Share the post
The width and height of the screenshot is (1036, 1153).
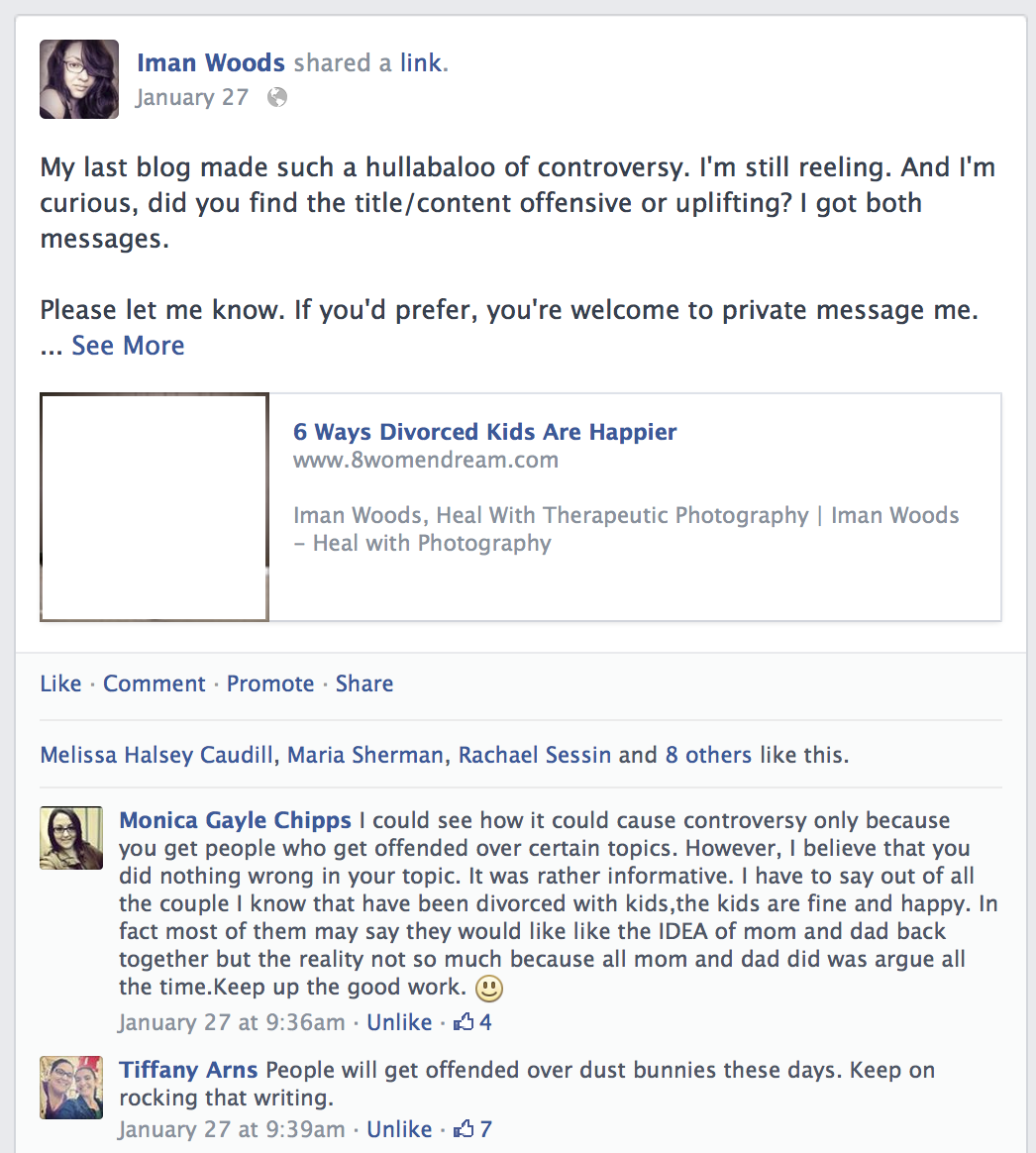click(x=364, y=683)
